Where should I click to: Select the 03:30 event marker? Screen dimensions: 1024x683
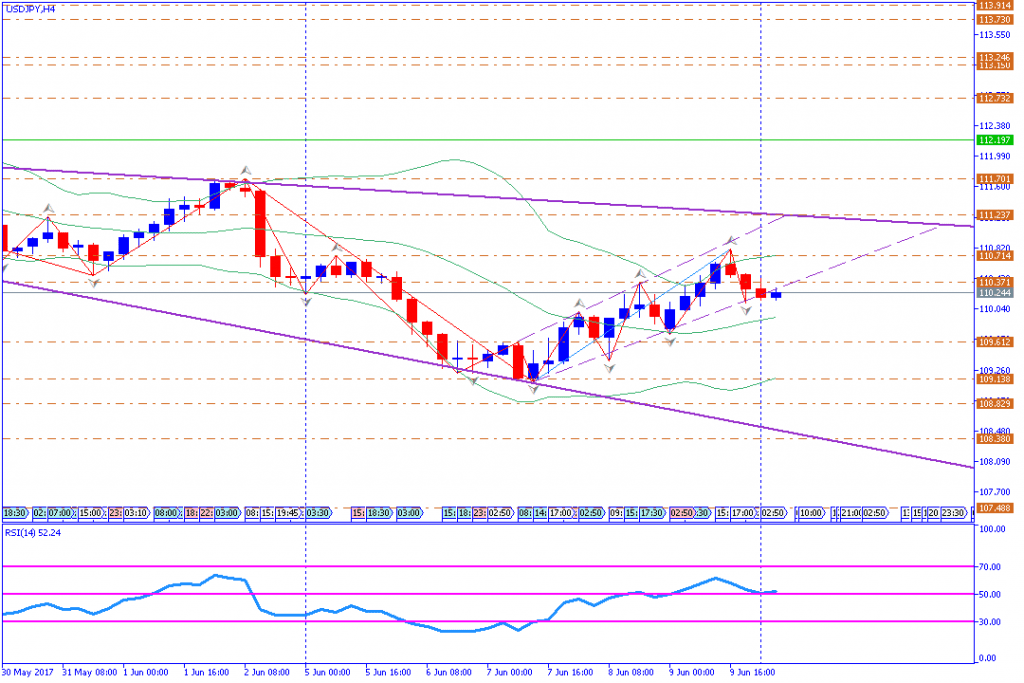pos(318,513)
